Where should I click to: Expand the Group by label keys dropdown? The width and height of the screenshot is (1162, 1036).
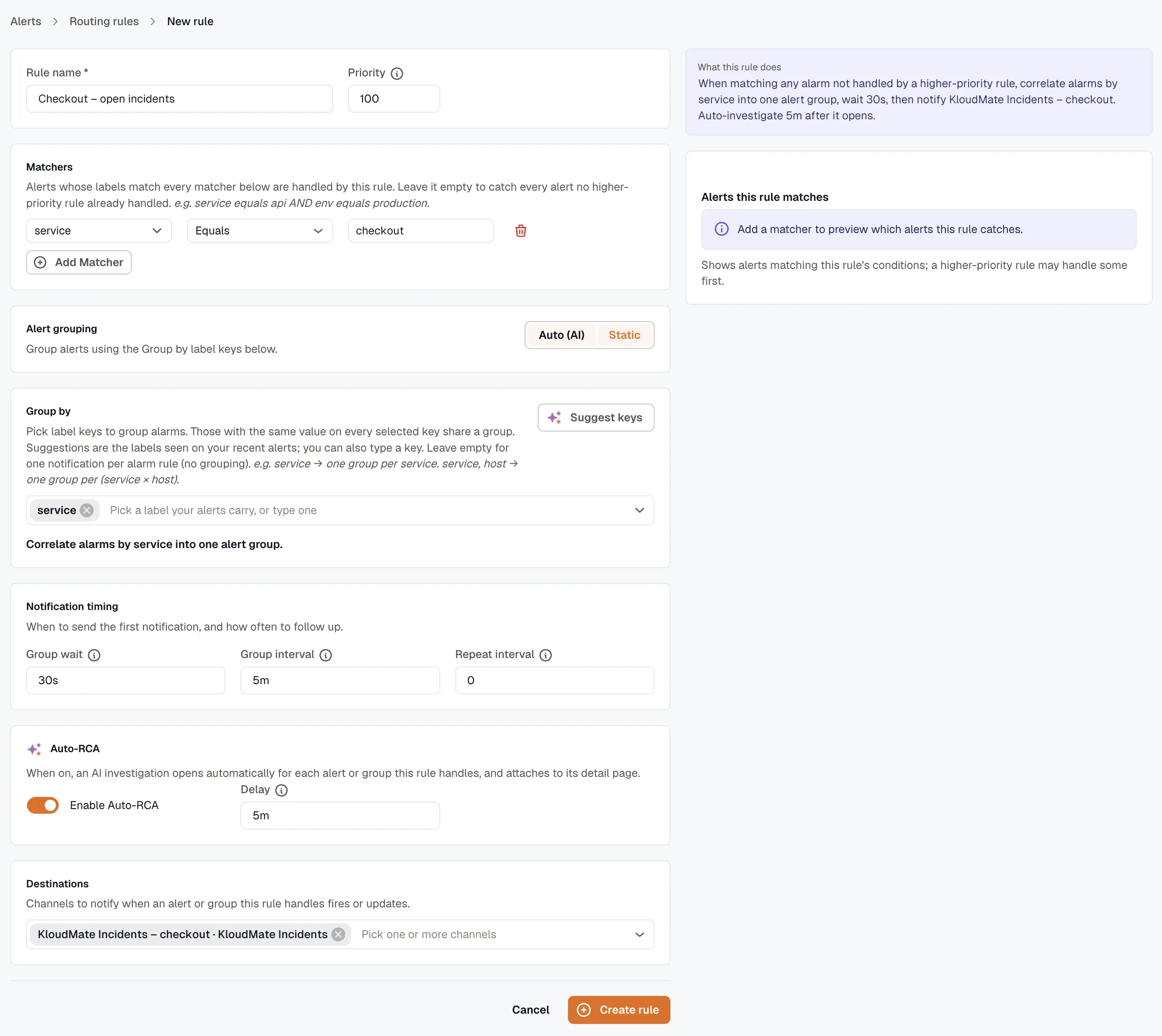(640, 510)
